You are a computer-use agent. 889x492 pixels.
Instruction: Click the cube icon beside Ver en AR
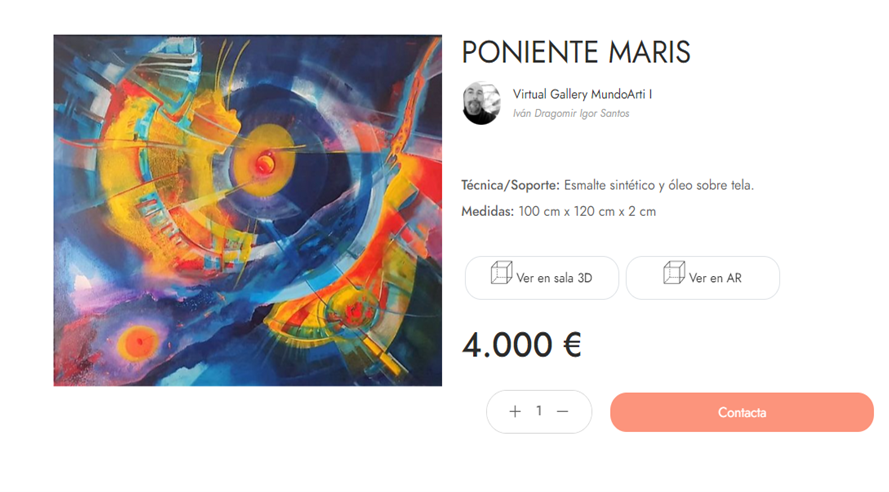[674, 273]
